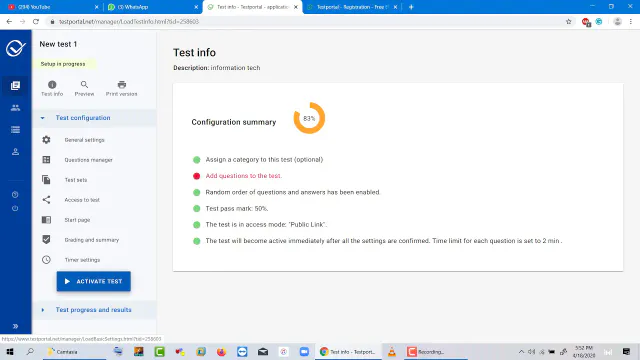Open the notification center icon
The height and width of the screenshot is (360, 640).
[x=627, y=351]
